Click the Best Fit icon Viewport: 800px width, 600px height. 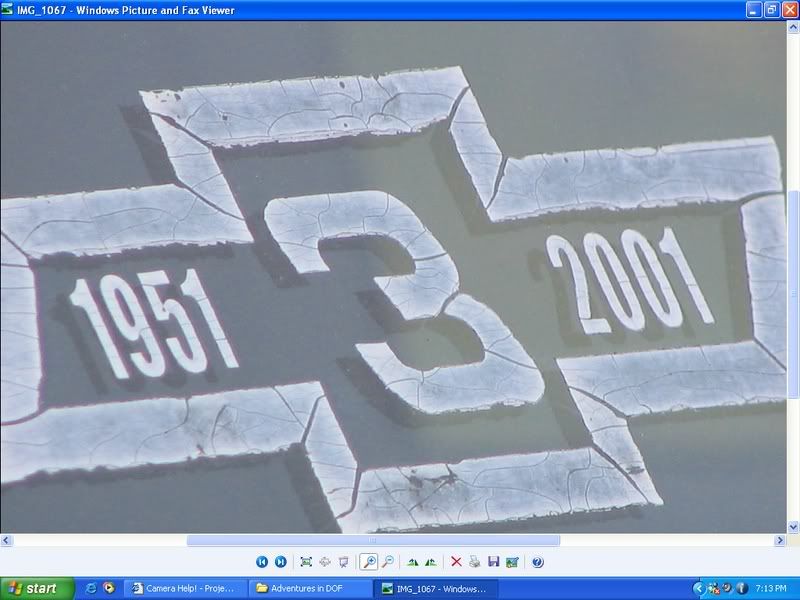[306, 562]
